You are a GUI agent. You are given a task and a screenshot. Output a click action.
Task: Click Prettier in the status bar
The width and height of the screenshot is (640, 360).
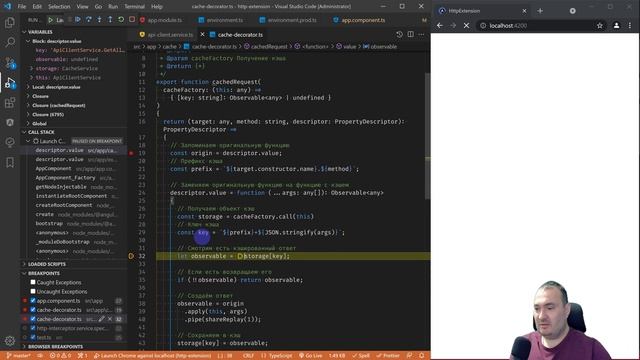(x=388, y=356)
